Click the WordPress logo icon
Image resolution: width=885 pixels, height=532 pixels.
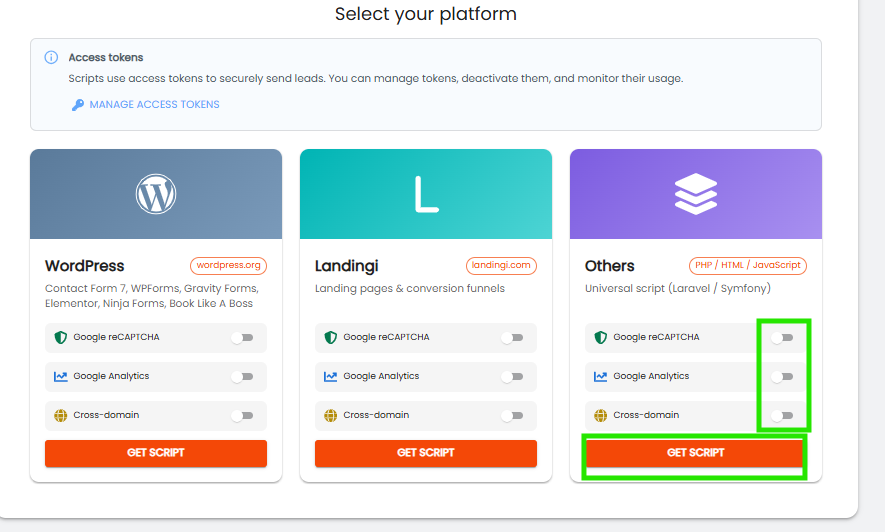pos(156,194)
